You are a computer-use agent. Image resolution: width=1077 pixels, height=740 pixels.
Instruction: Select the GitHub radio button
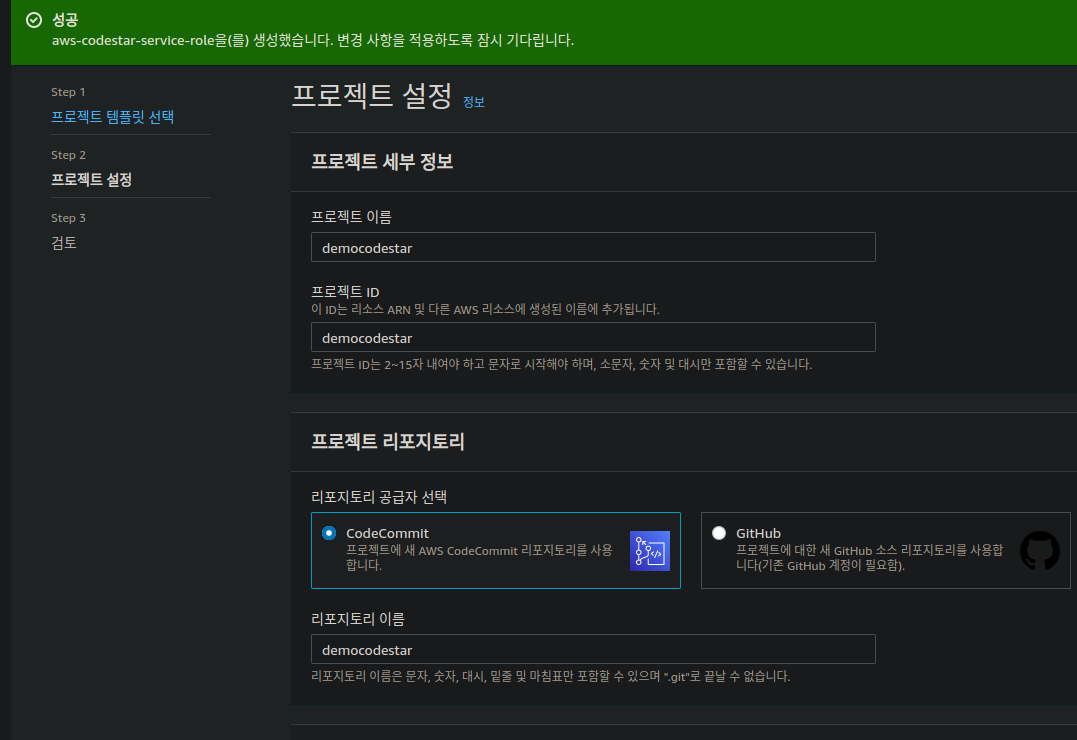[719, 533]
